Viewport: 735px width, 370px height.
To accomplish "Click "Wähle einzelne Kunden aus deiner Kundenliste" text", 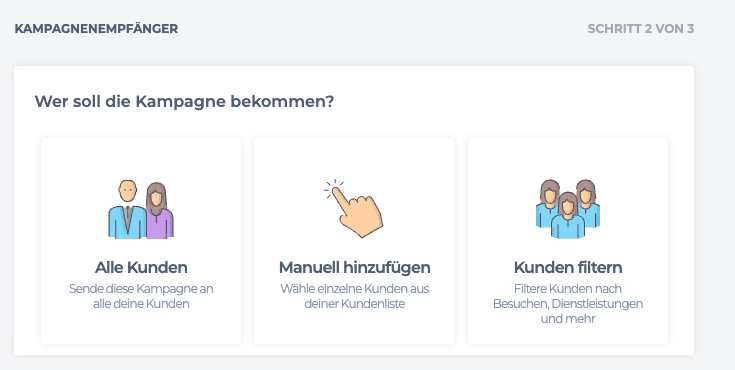I will point(354,296).
